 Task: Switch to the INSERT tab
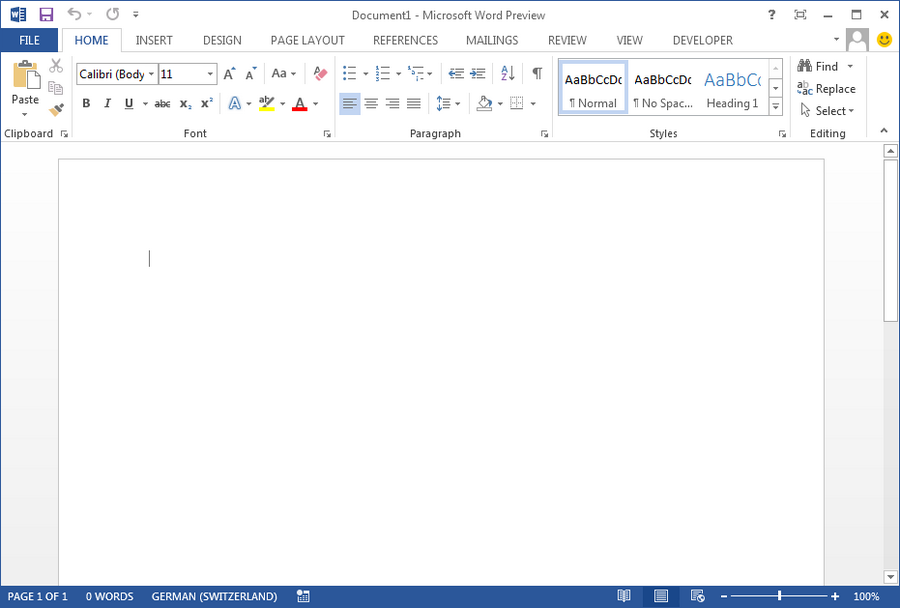tap(154, 40)
